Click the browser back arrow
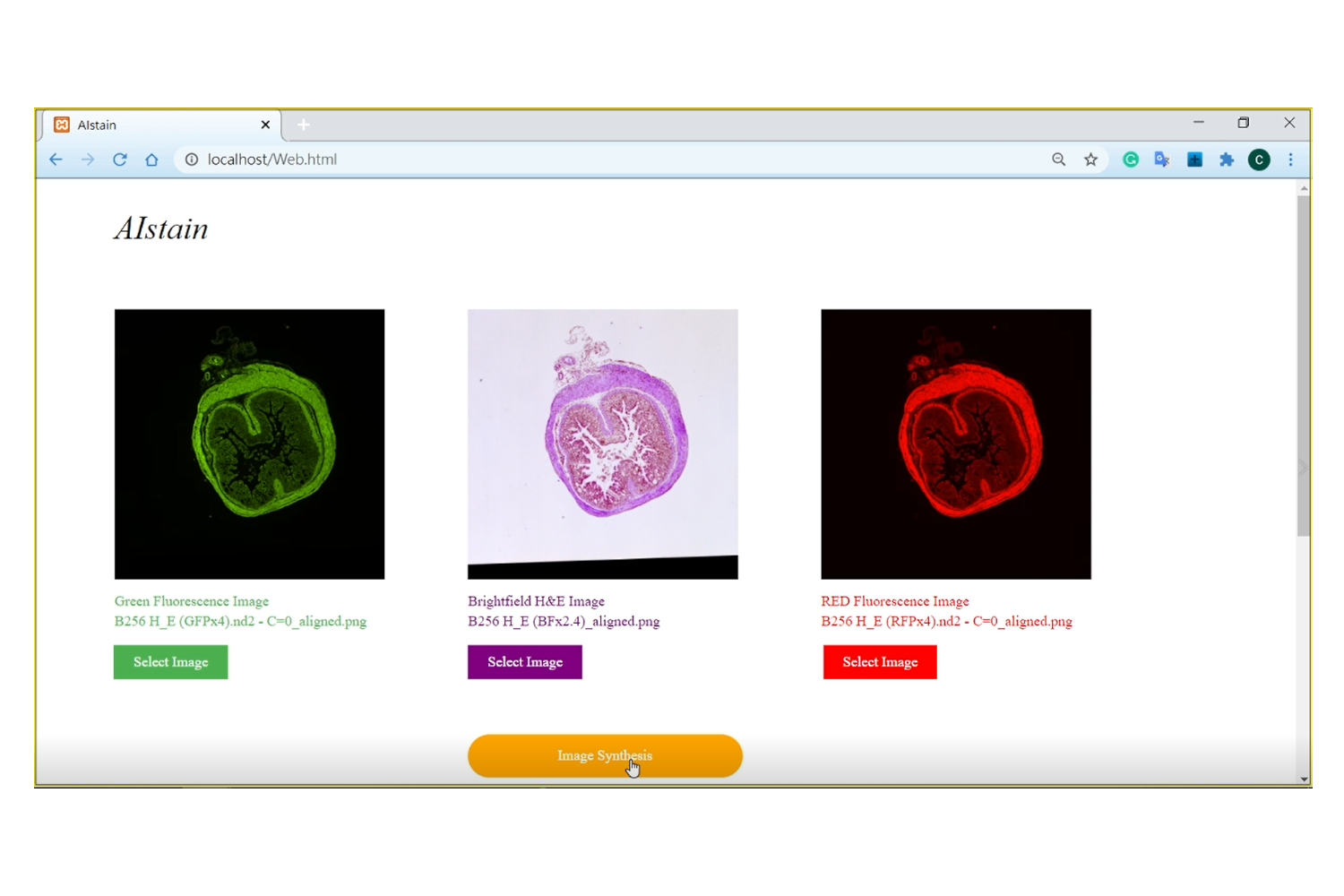Viewport: 1344px width, 896px height. tap(56, 159)
